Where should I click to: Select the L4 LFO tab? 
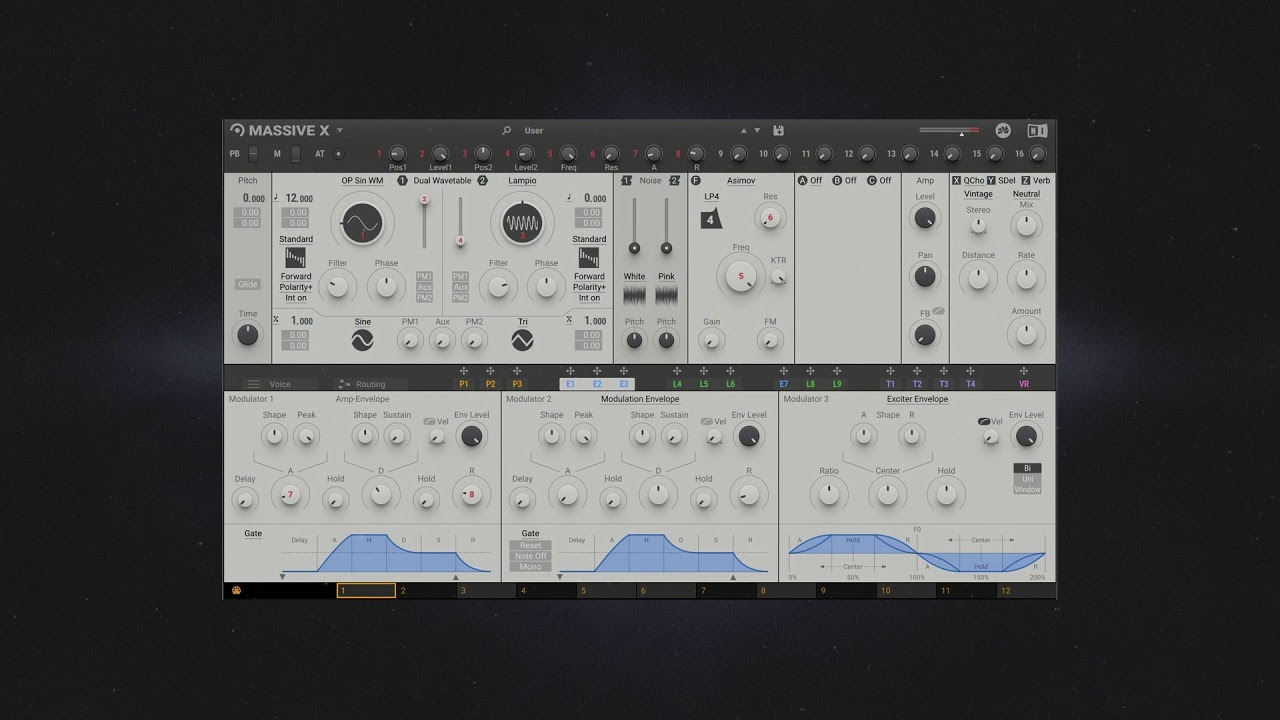677,384
